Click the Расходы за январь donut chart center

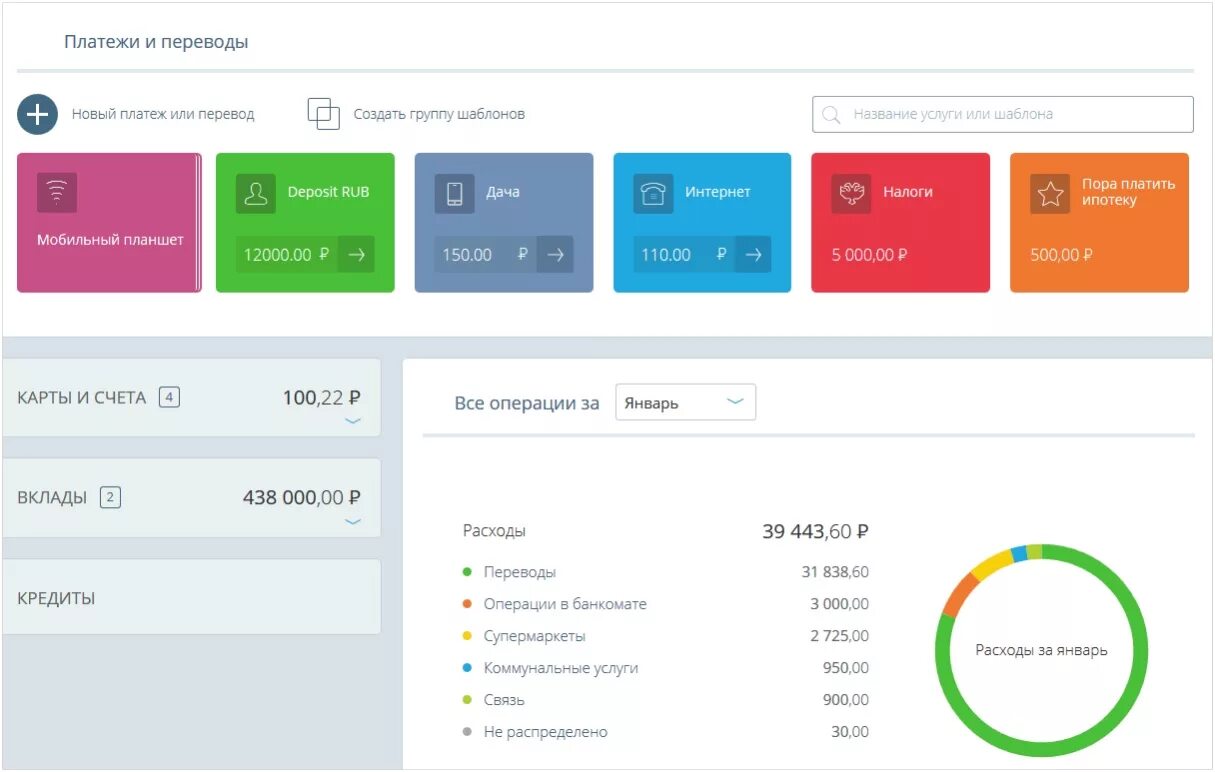point(1041,650)
